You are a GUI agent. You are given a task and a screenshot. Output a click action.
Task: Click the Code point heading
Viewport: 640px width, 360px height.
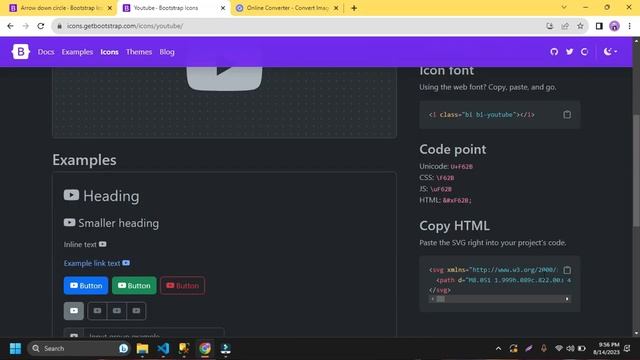(453, 149)
